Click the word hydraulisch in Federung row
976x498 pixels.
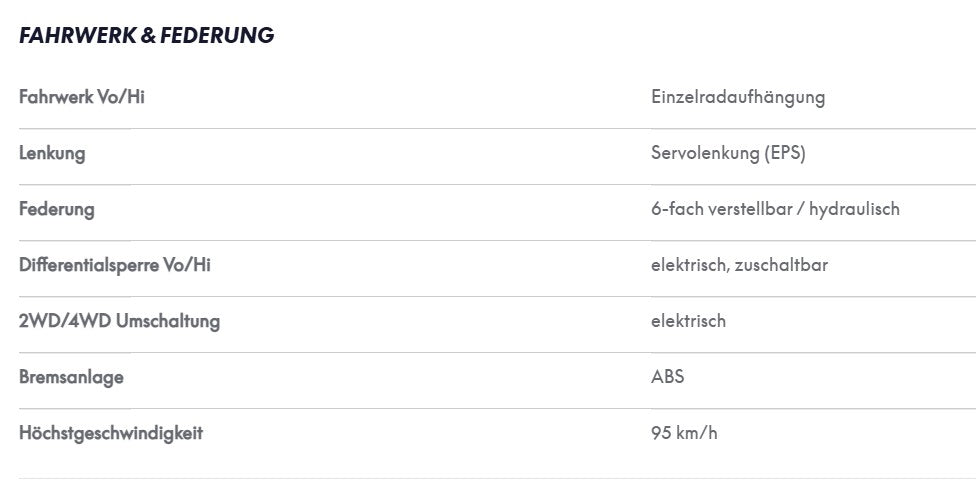[x=854, y=210]
